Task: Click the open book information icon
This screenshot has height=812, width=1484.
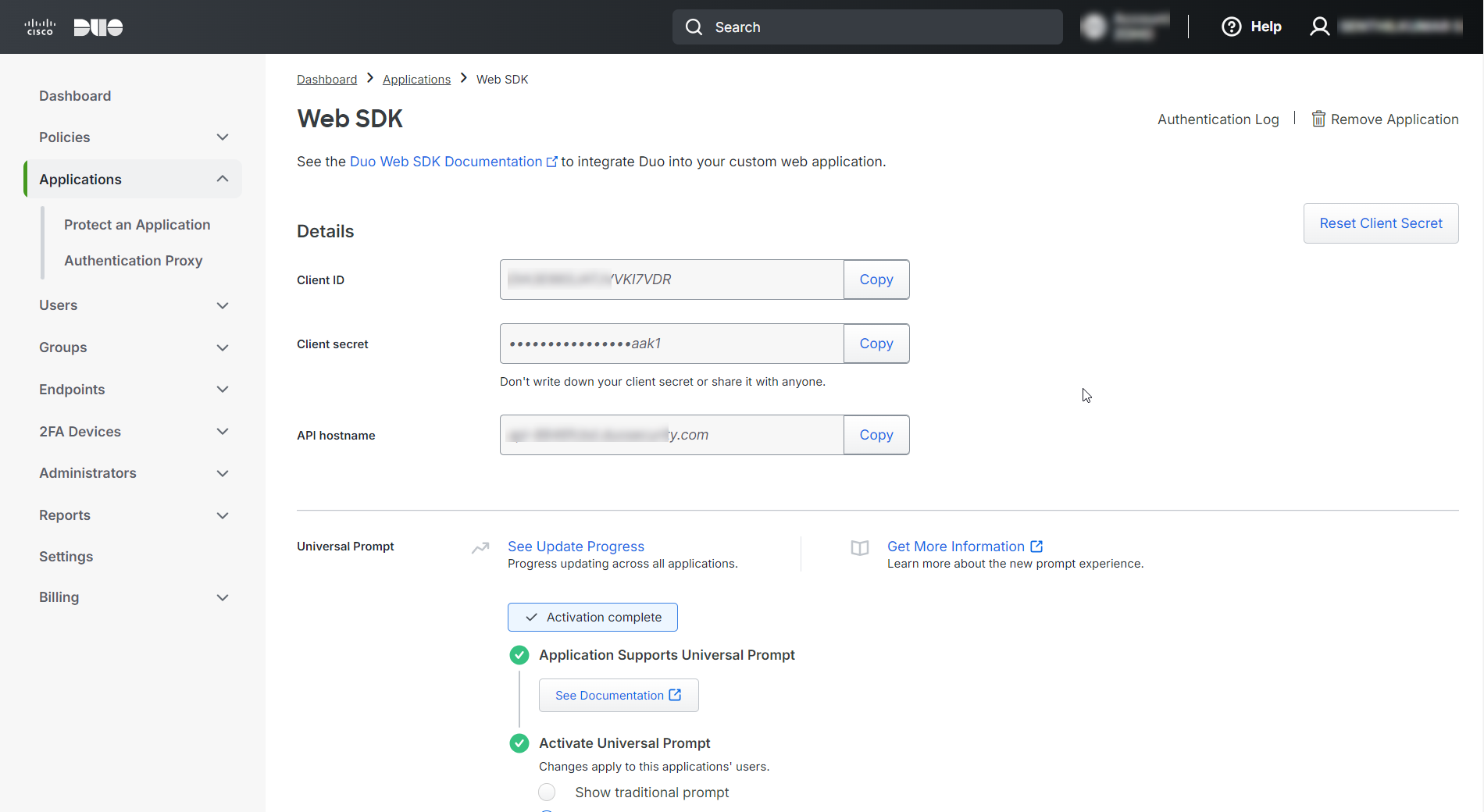Action: (x=860, y=548)
